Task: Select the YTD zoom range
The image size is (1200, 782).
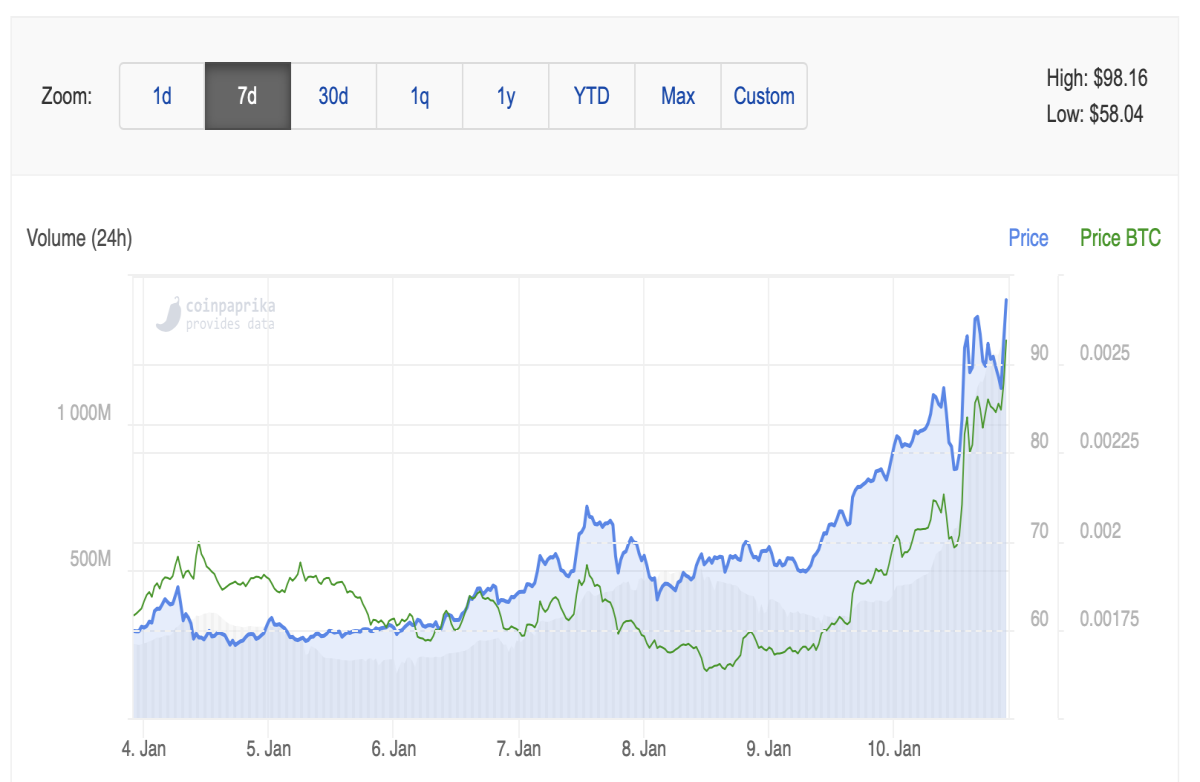Action: (592, 96)
